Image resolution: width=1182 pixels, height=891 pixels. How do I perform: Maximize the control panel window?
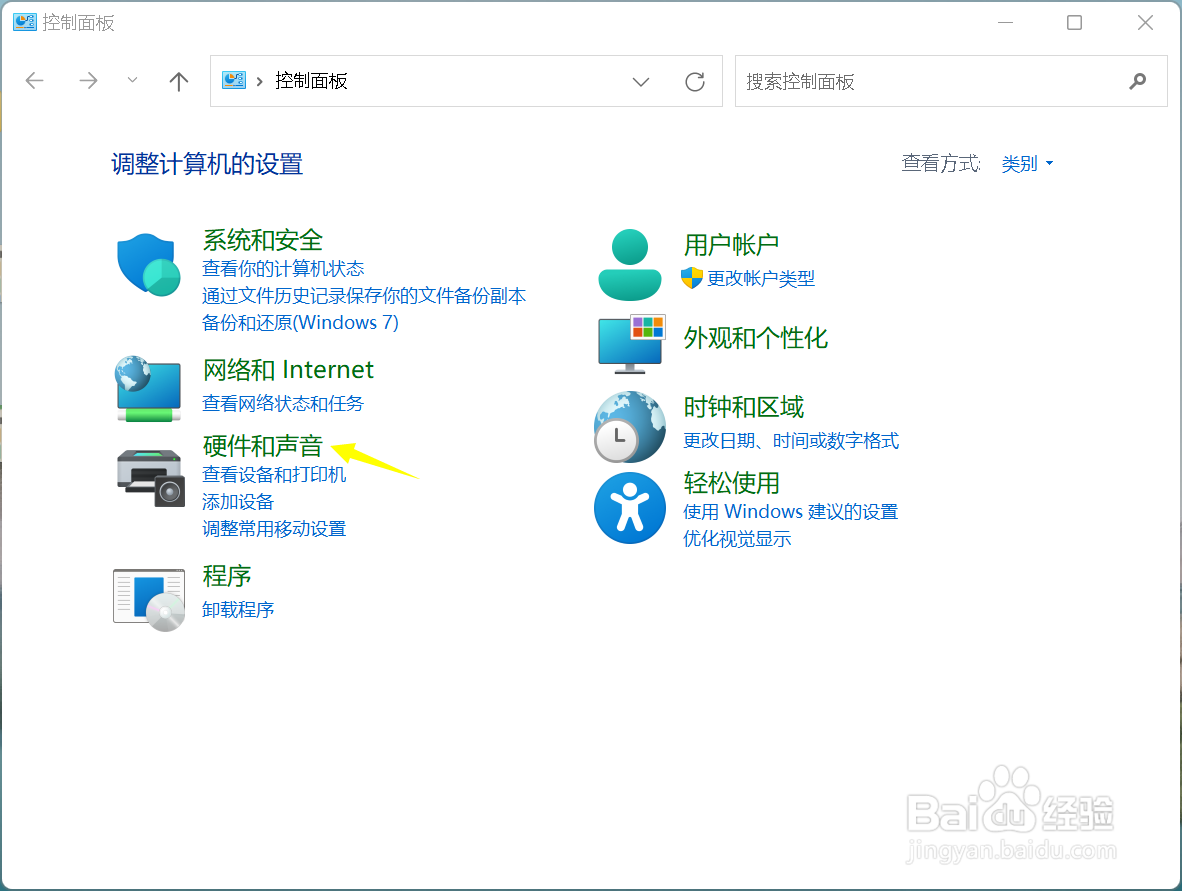click(1074, 23)
